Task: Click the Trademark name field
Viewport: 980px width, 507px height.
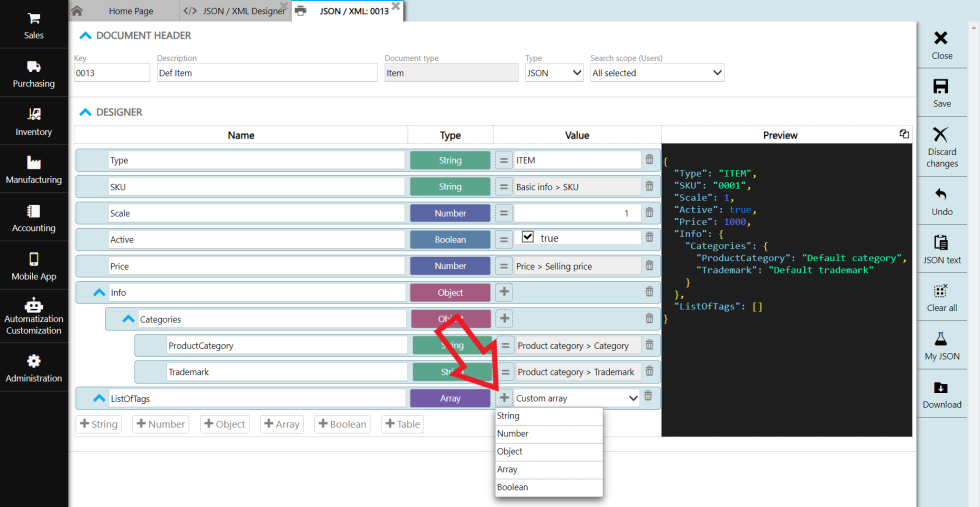Action: pyautogui.click(x=286, y=371)
